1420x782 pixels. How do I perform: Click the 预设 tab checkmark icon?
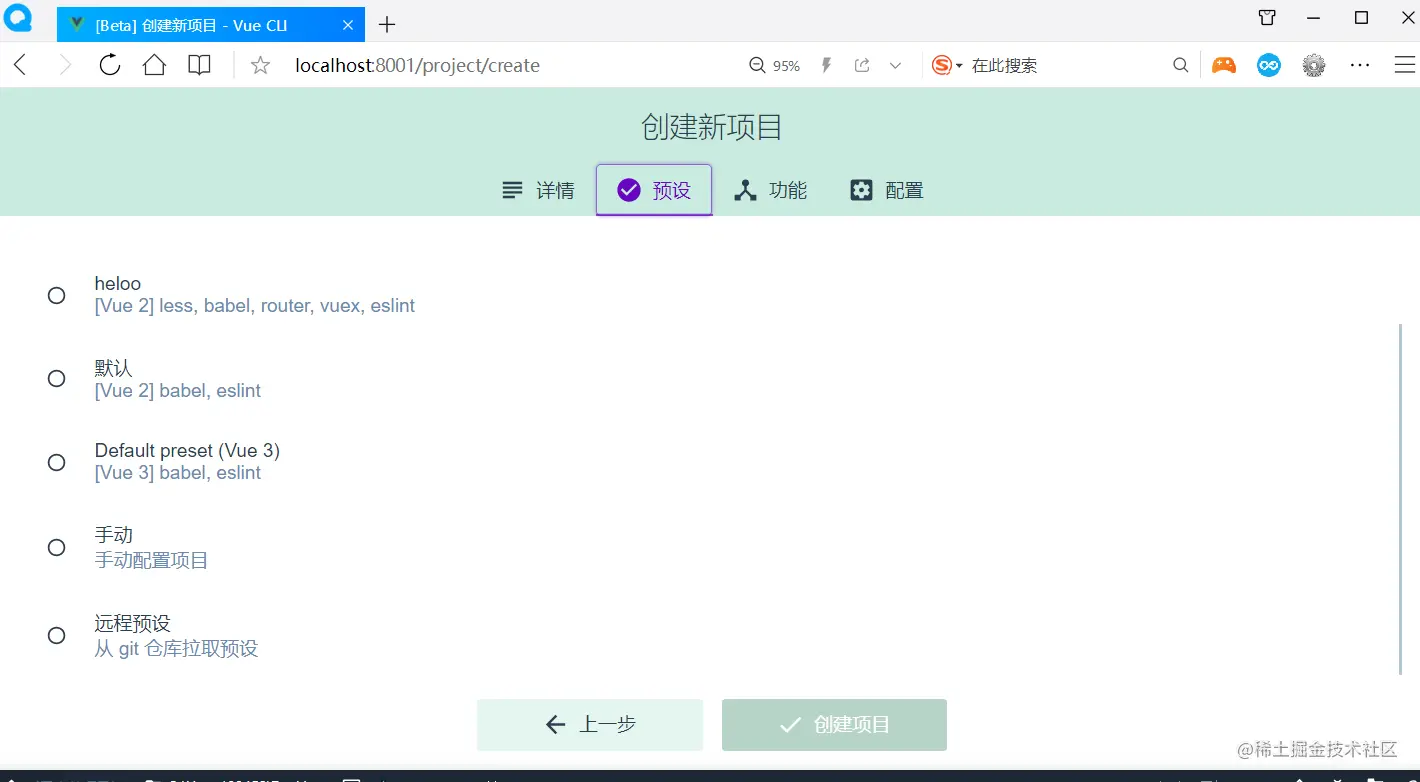click(x=629, y=190)
